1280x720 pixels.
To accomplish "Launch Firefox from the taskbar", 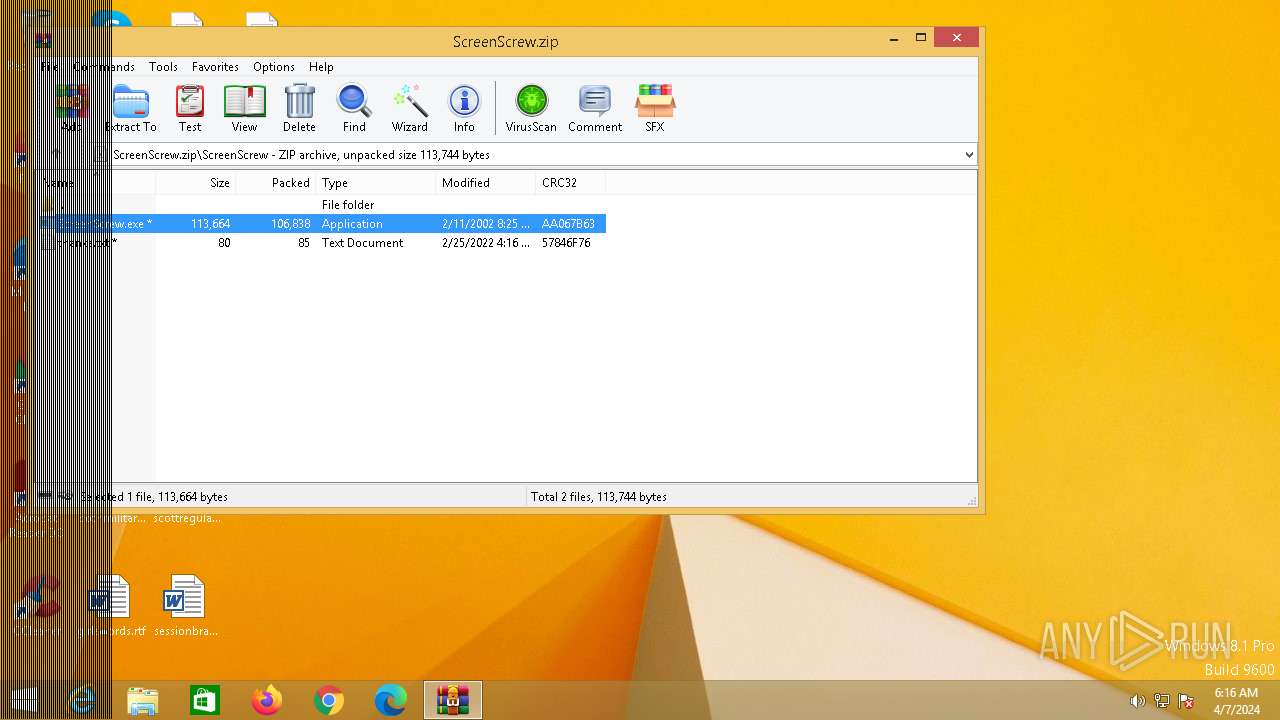I will tap(267, 701).
